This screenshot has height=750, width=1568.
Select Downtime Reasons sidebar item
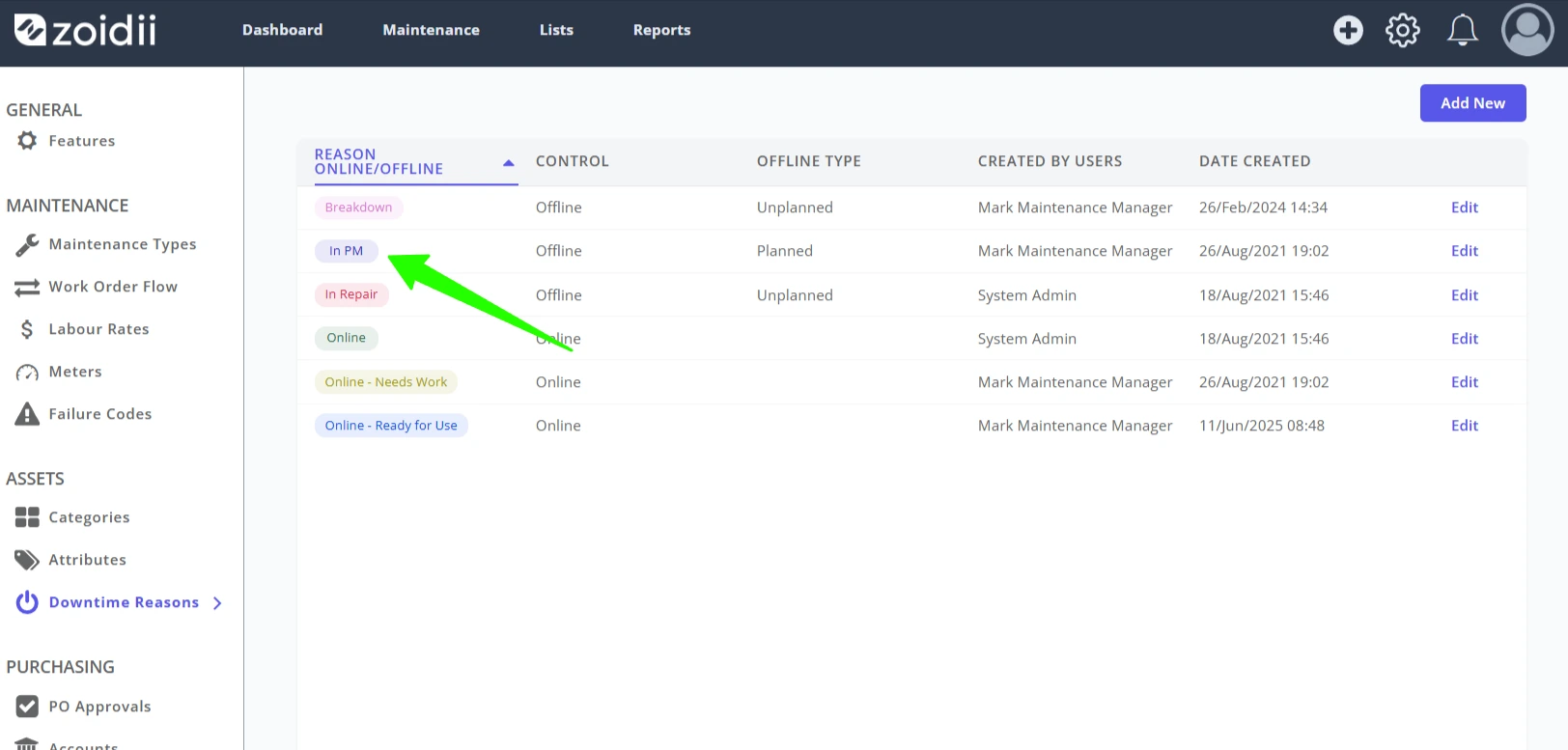[124, 602]
